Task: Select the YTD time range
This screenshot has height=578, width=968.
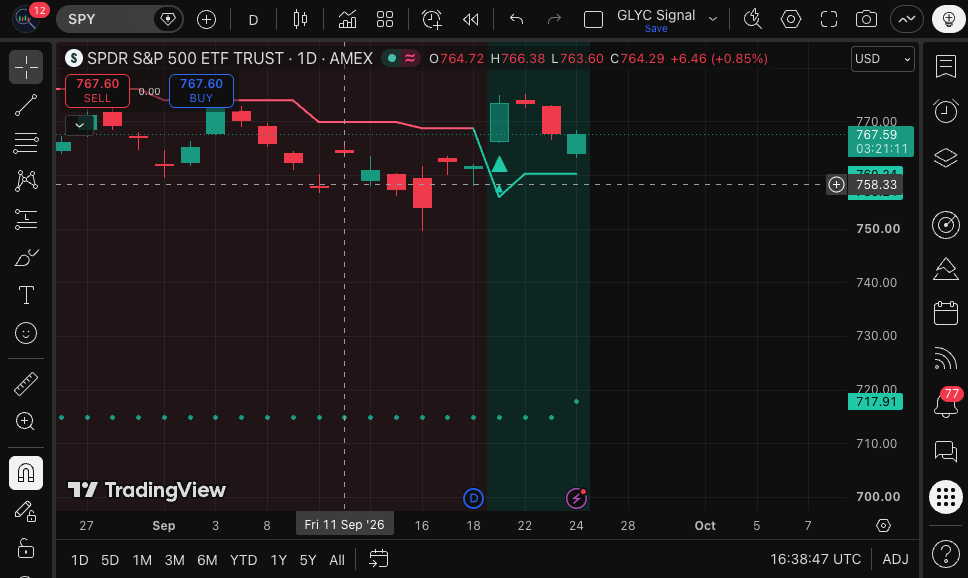Action: tap(243, 560)
